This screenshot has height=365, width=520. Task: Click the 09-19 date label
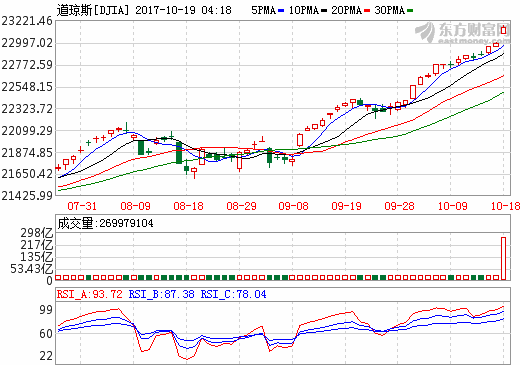coord(346,206)
